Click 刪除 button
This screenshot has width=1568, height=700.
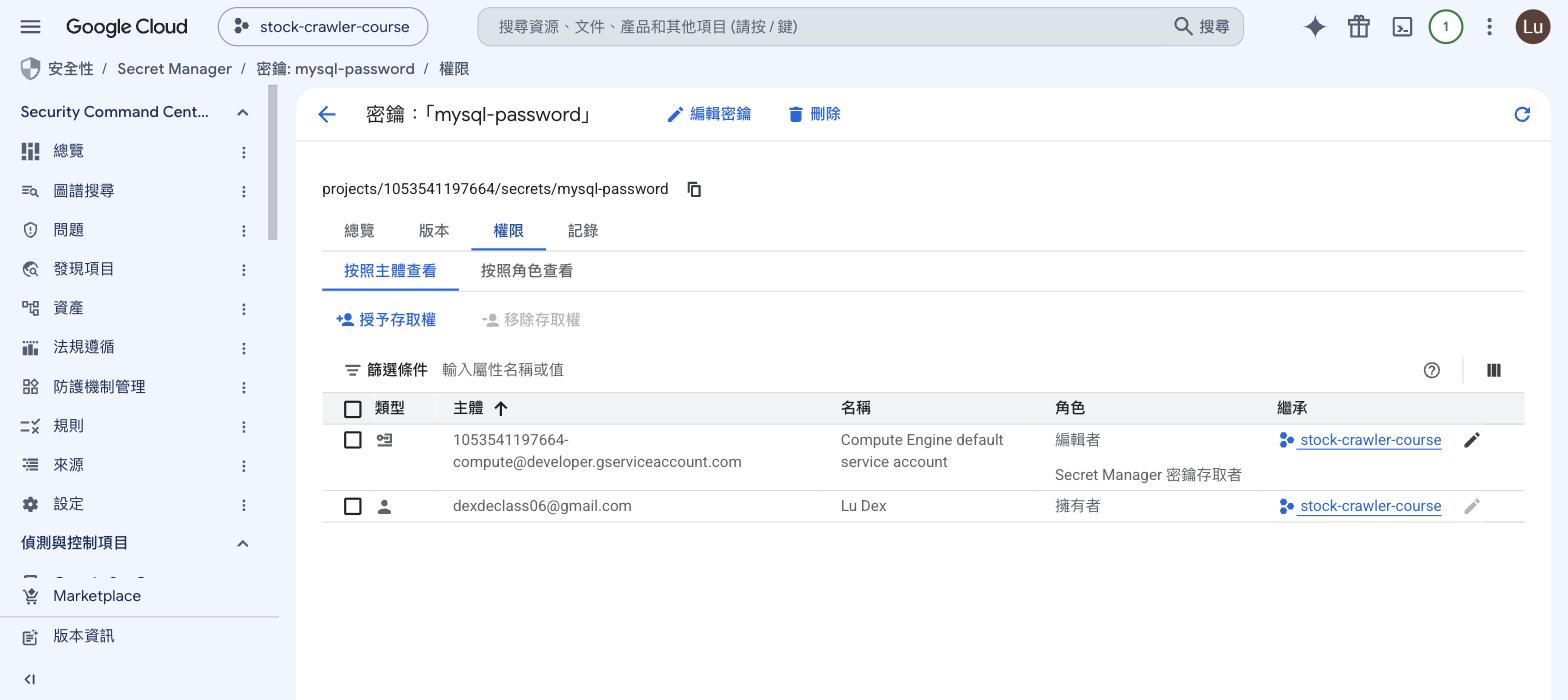[814, 114]
